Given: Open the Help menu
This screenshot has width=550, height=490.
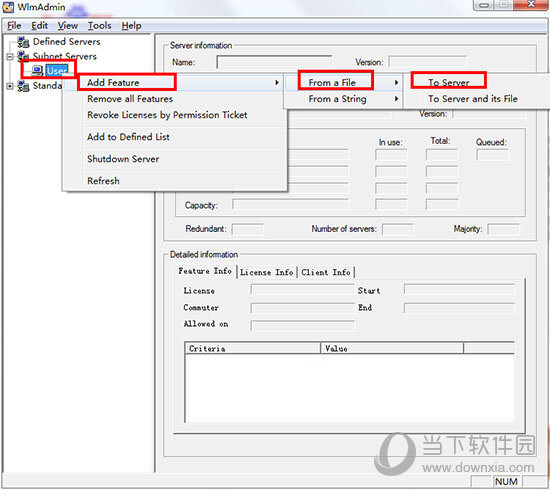Looking at the screenshot, I should [132, 26].
